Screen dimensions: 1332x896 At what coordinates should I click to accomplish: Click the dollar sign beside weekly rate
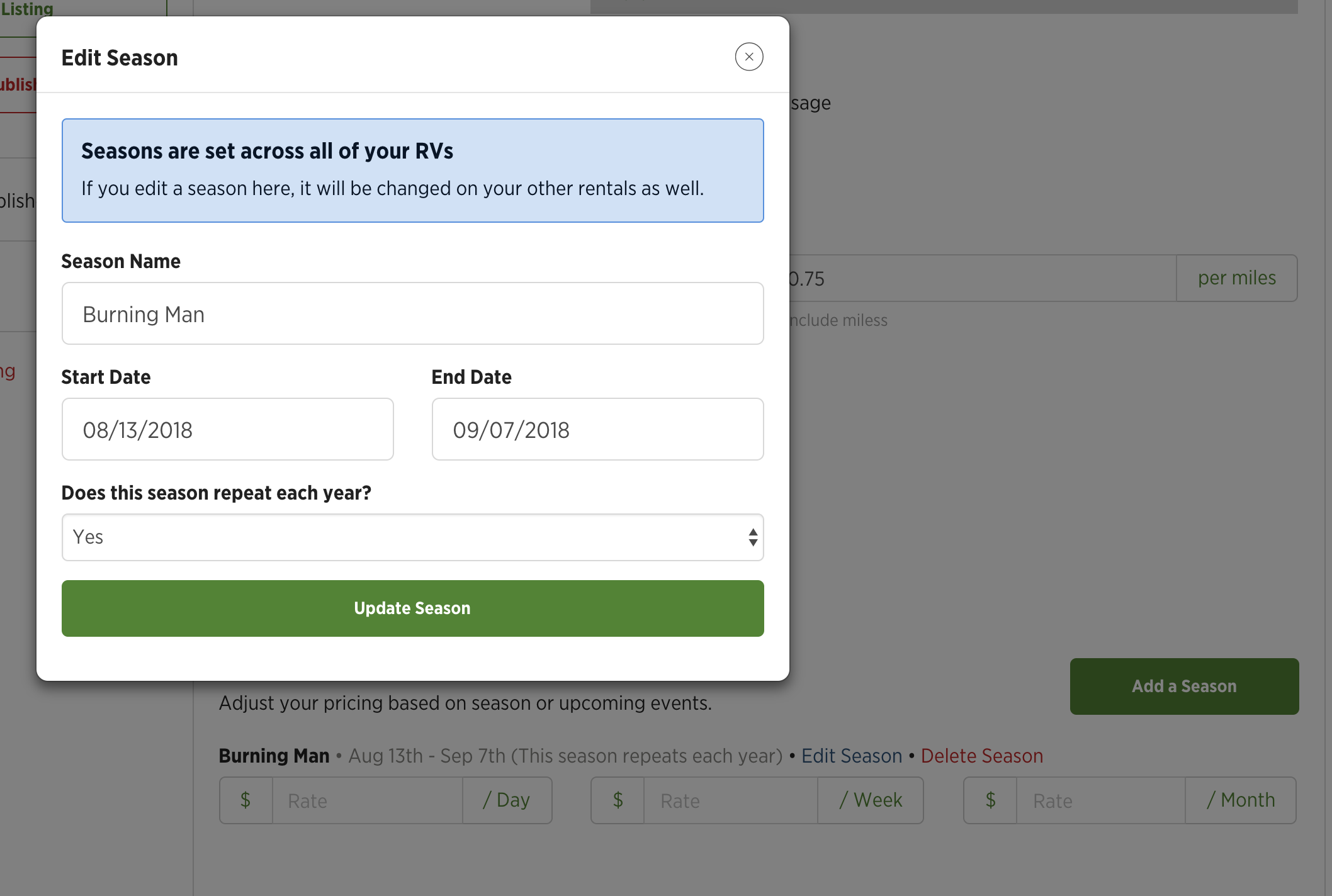click(618, 800)
